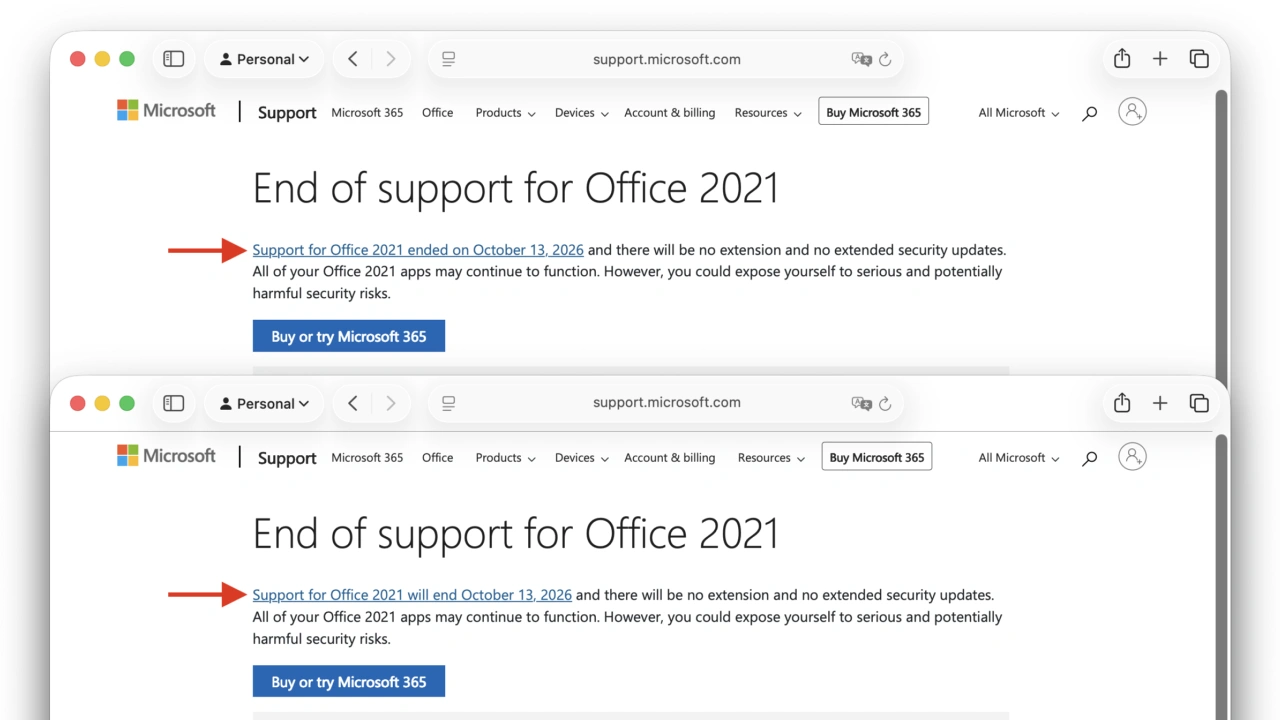
Task: Toggle sidebar in the upper Safari window
Action: (174, 59)
